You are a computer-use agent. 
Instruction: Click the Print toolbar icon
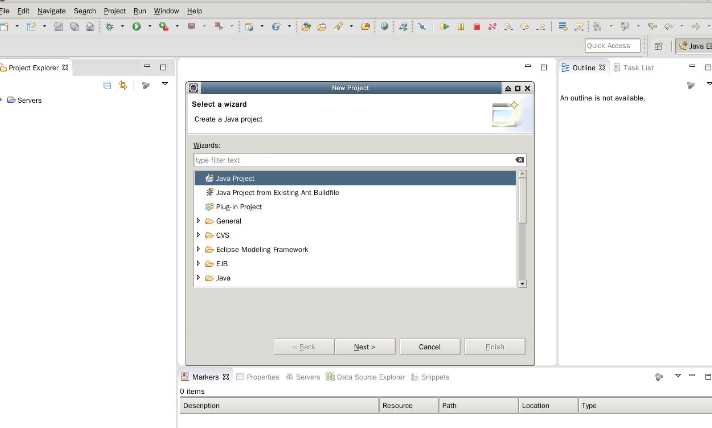(x=90, y=27)
